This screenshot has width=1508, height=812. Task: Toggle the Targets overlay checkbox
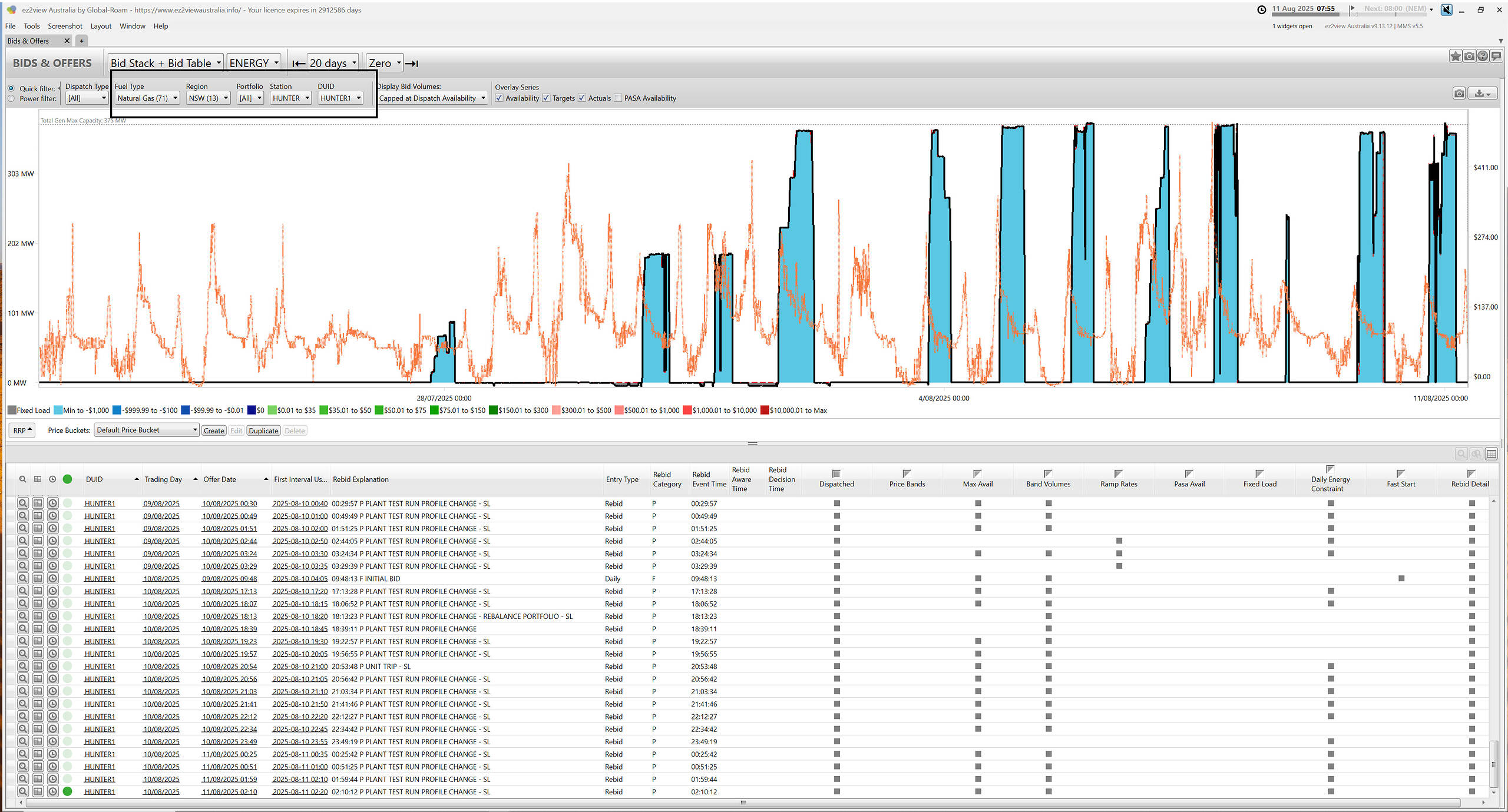[546, 98]
